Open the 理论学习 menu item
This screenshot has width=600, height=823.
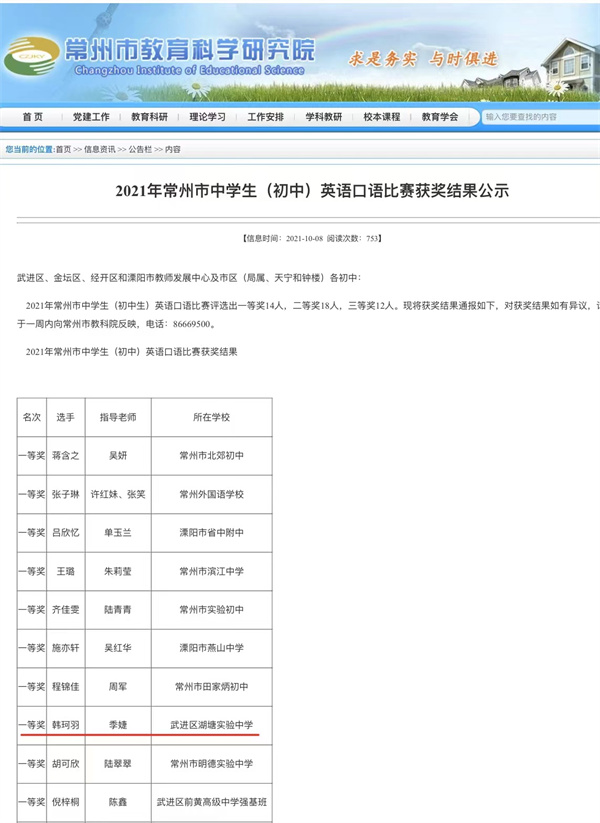tap(207, 117)
